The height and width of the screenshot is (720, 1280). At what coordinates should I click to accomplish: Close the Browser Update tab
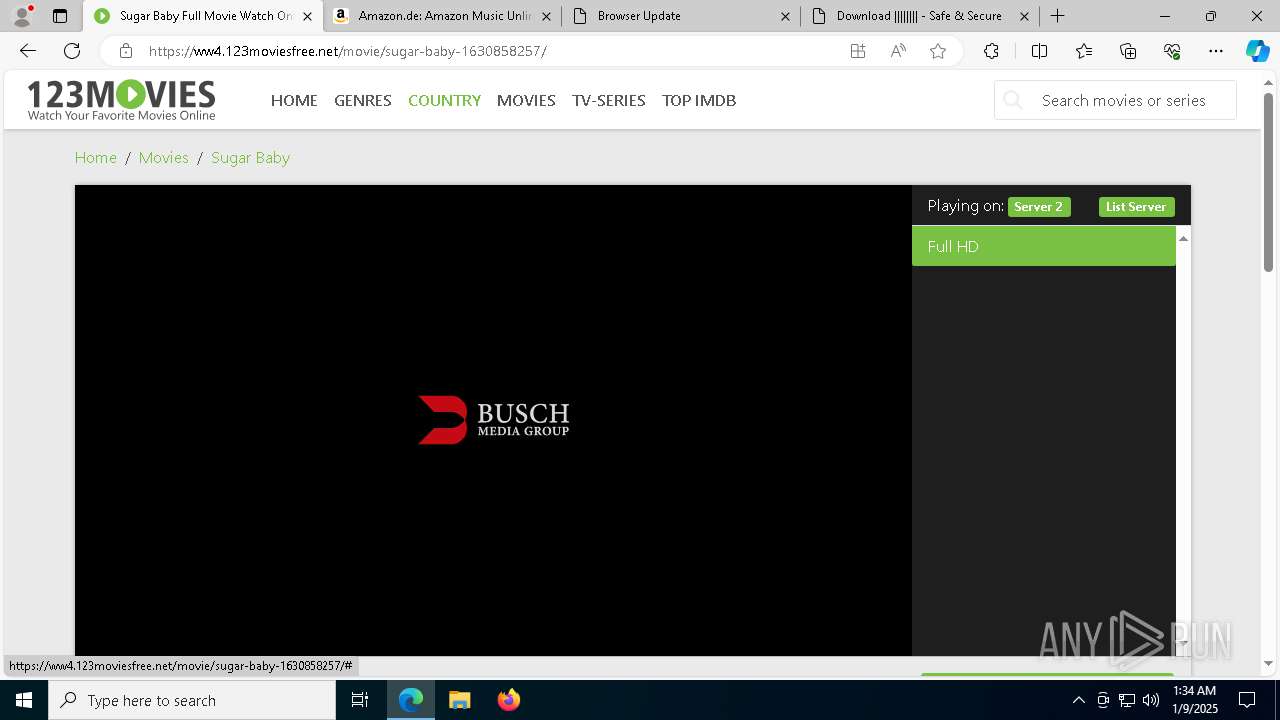click(785, 16)
